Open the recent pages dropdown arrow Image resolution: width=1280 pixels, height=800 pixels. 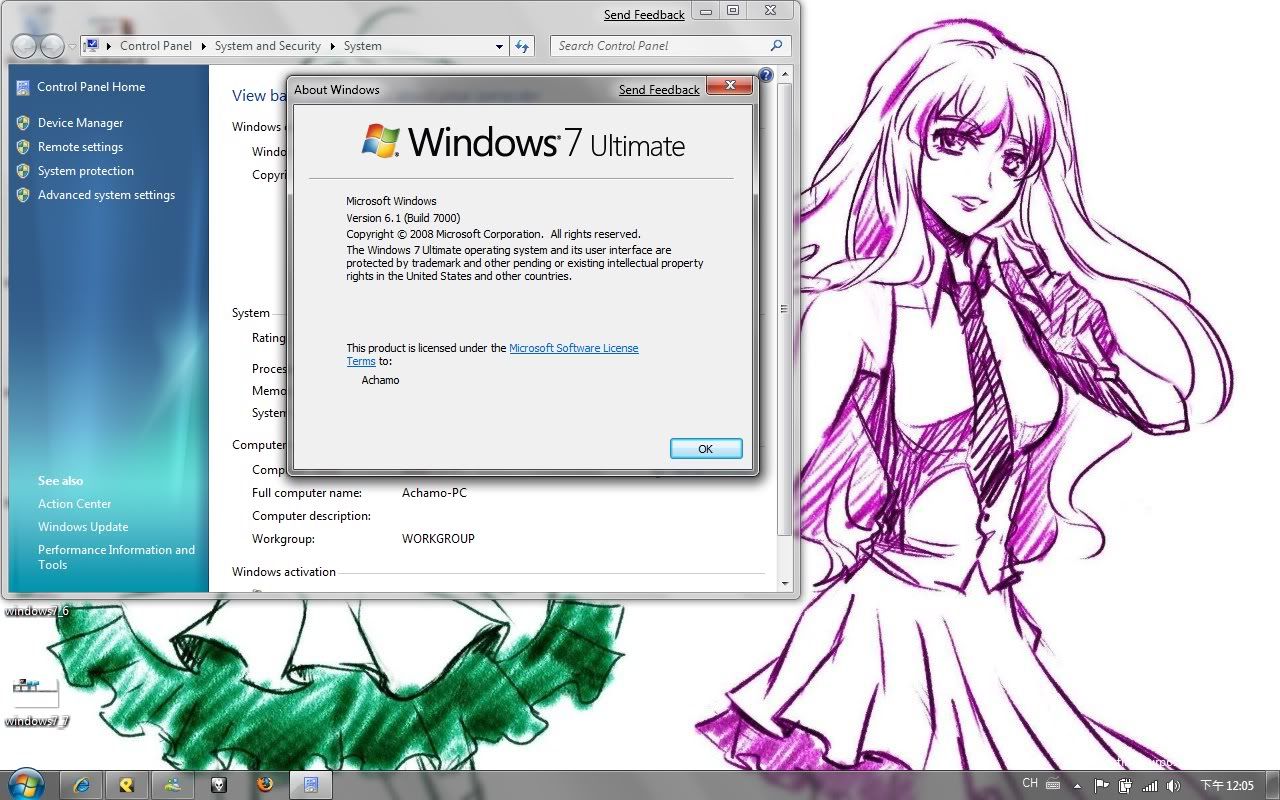72,46
